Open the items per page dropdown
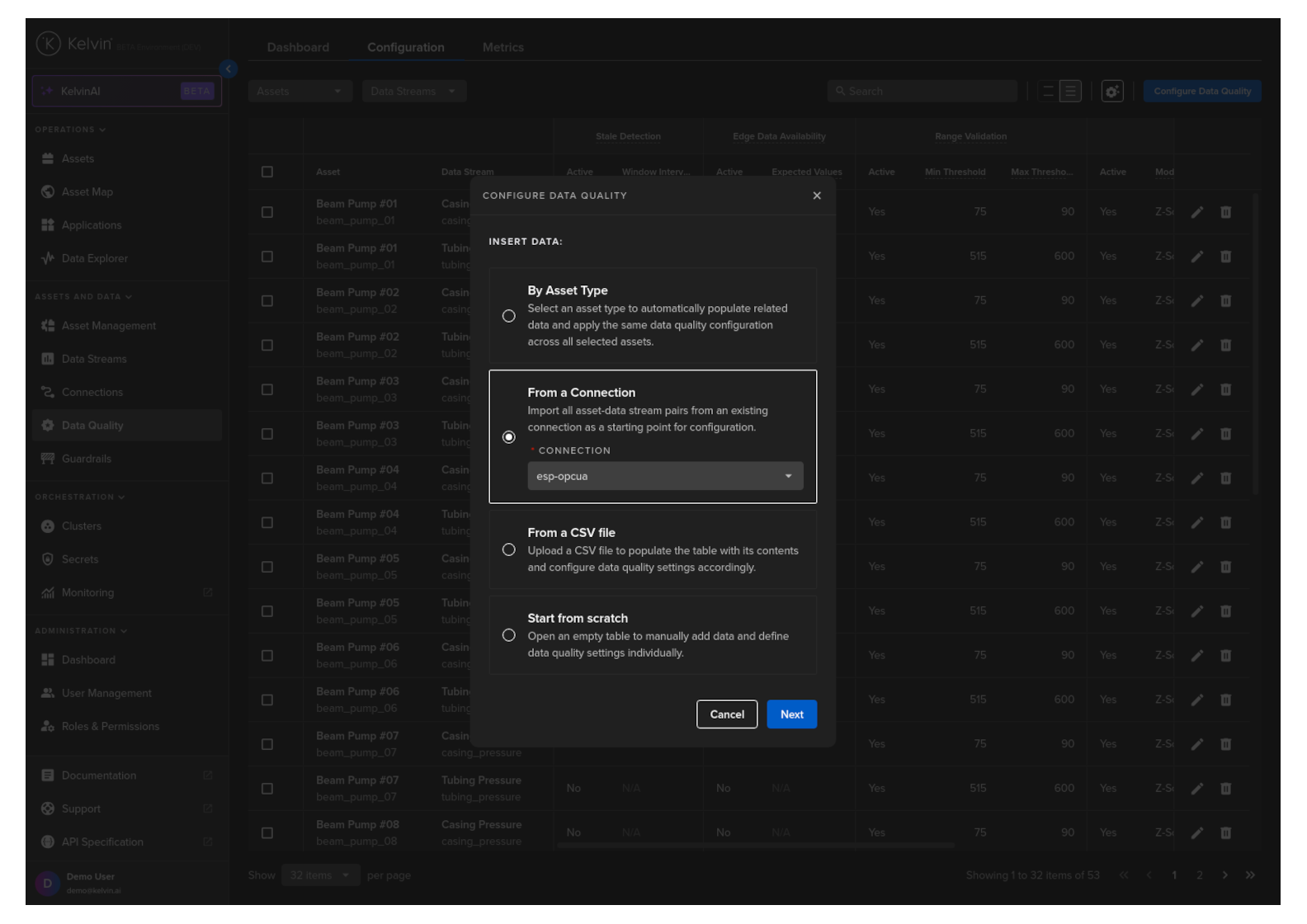This screenshot has height=924, width=1307. click(x=319, y=875)
